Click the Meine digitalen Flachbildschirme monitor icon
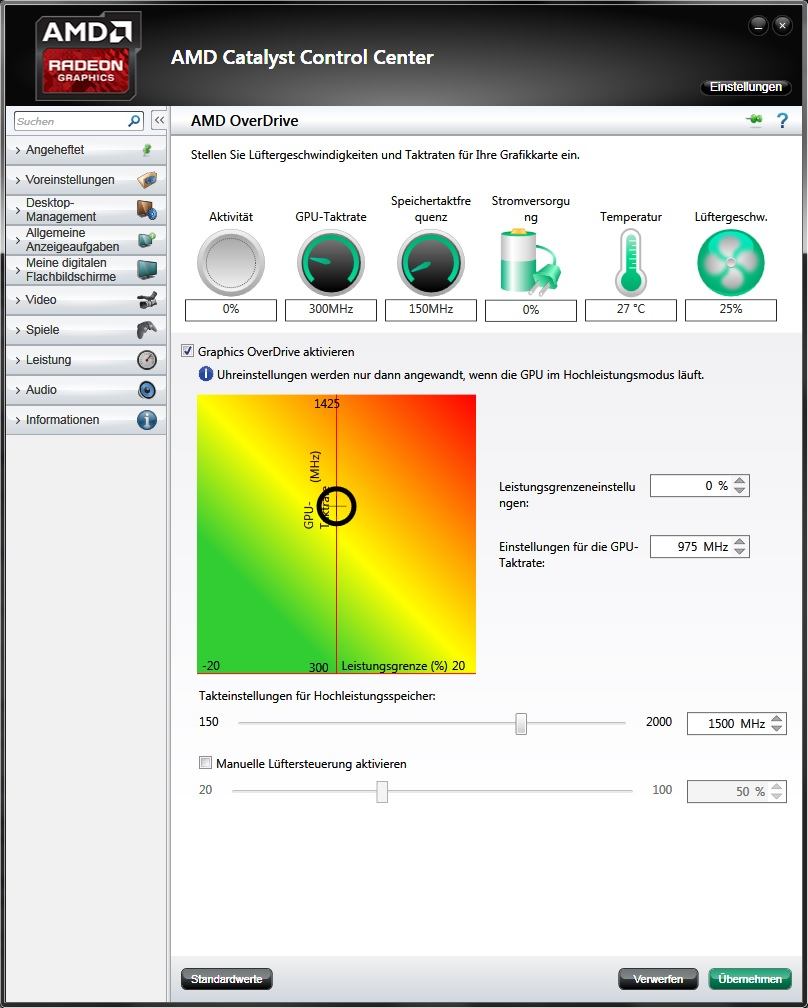 pyautogui.click(x=147, y=269)
